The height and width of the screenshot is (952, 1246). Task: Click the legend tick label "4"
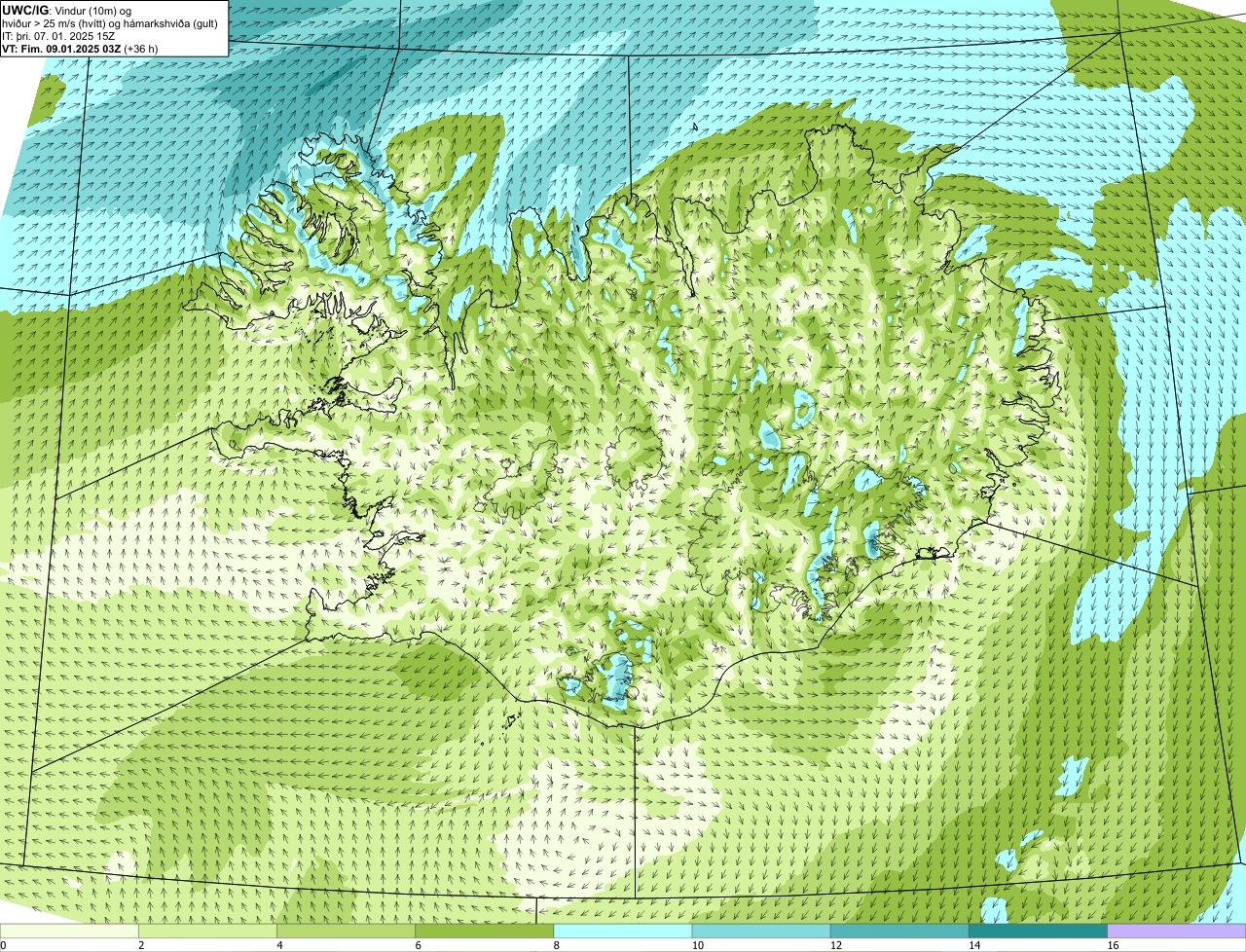click(x=279, y=945)
